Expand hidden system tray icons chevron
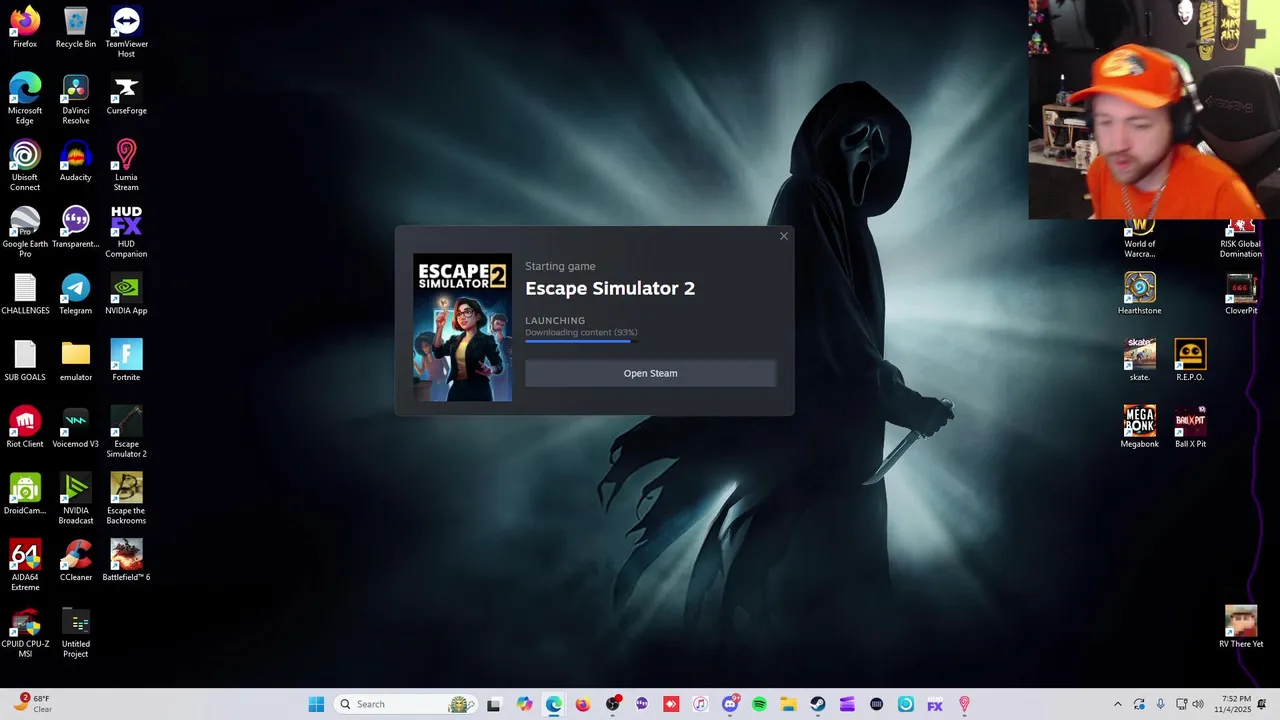The width and height of the screenshot is (1280, 720). [1118, 704]
